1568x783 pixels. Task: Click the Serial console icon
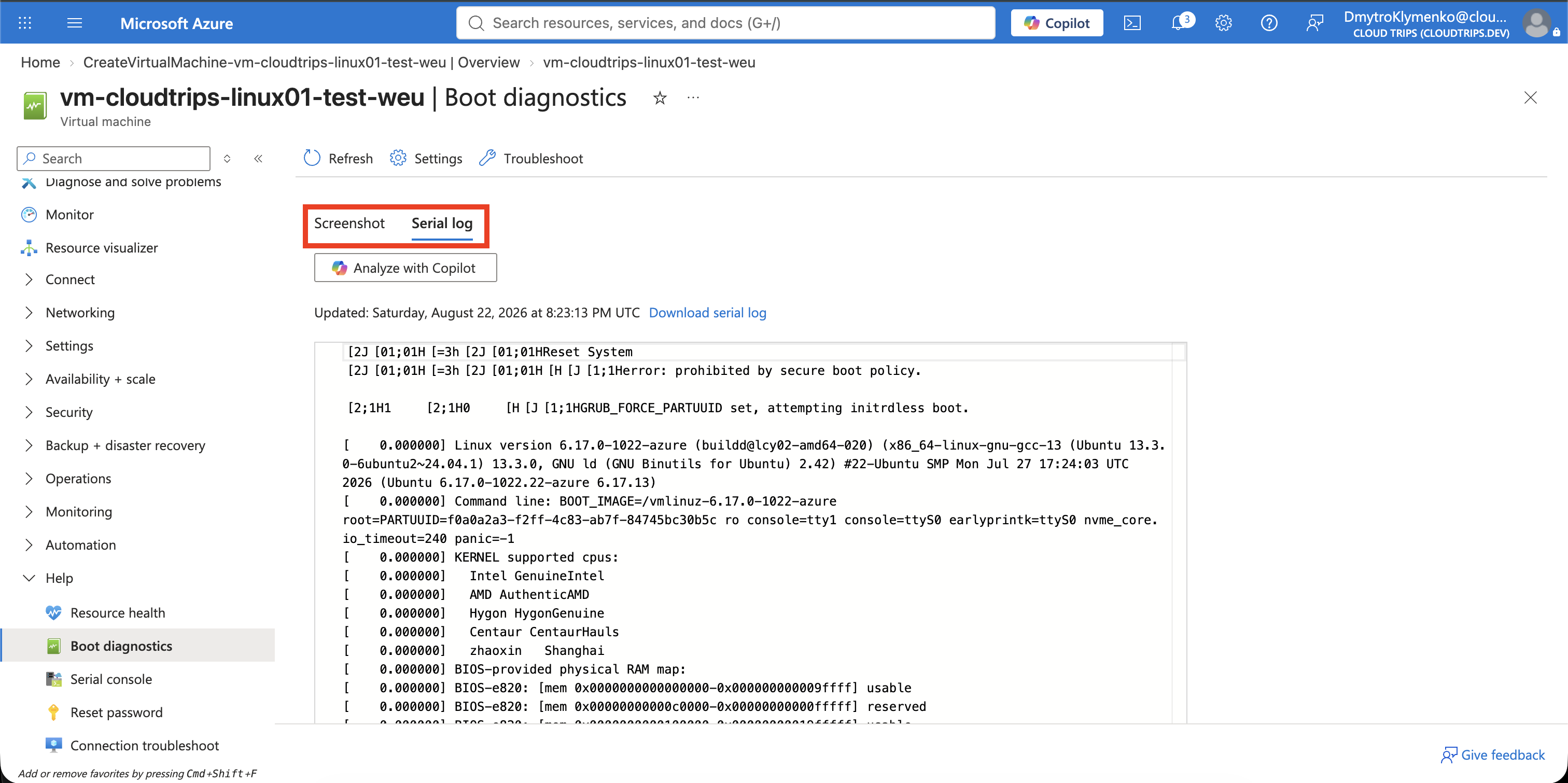53,679
